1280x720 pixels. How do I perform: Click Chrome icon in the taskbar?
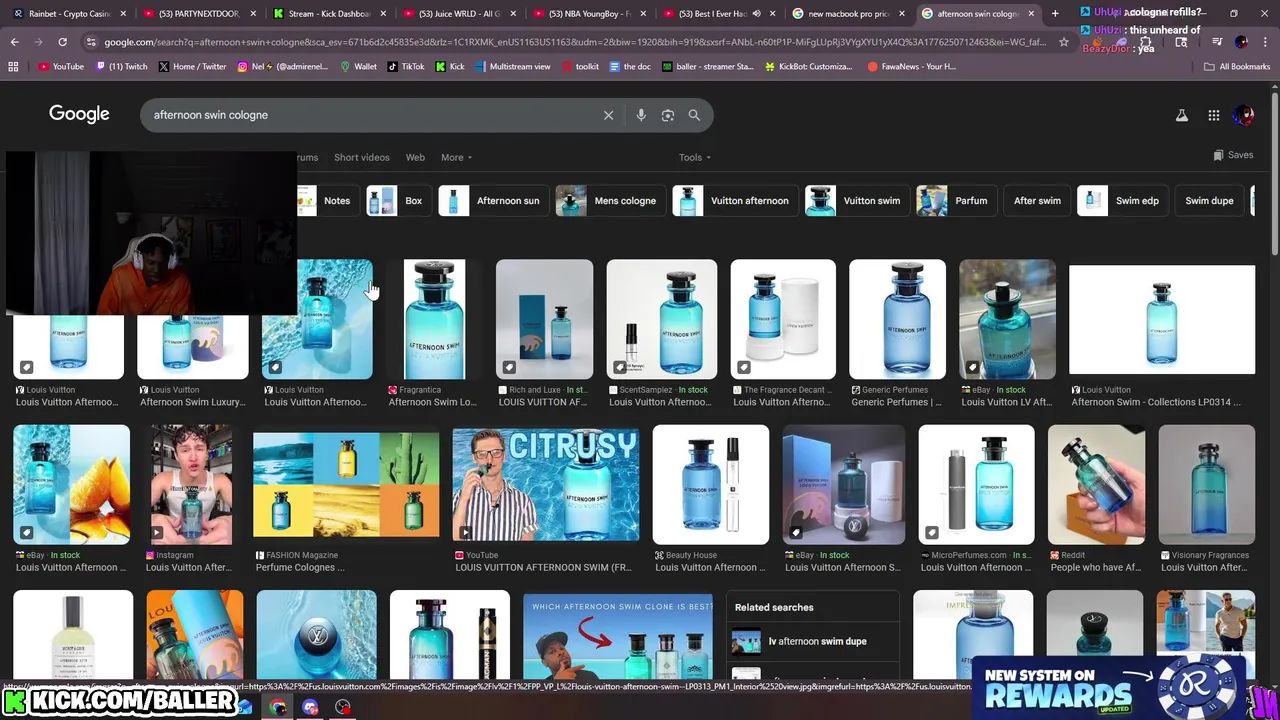(278, 707)
